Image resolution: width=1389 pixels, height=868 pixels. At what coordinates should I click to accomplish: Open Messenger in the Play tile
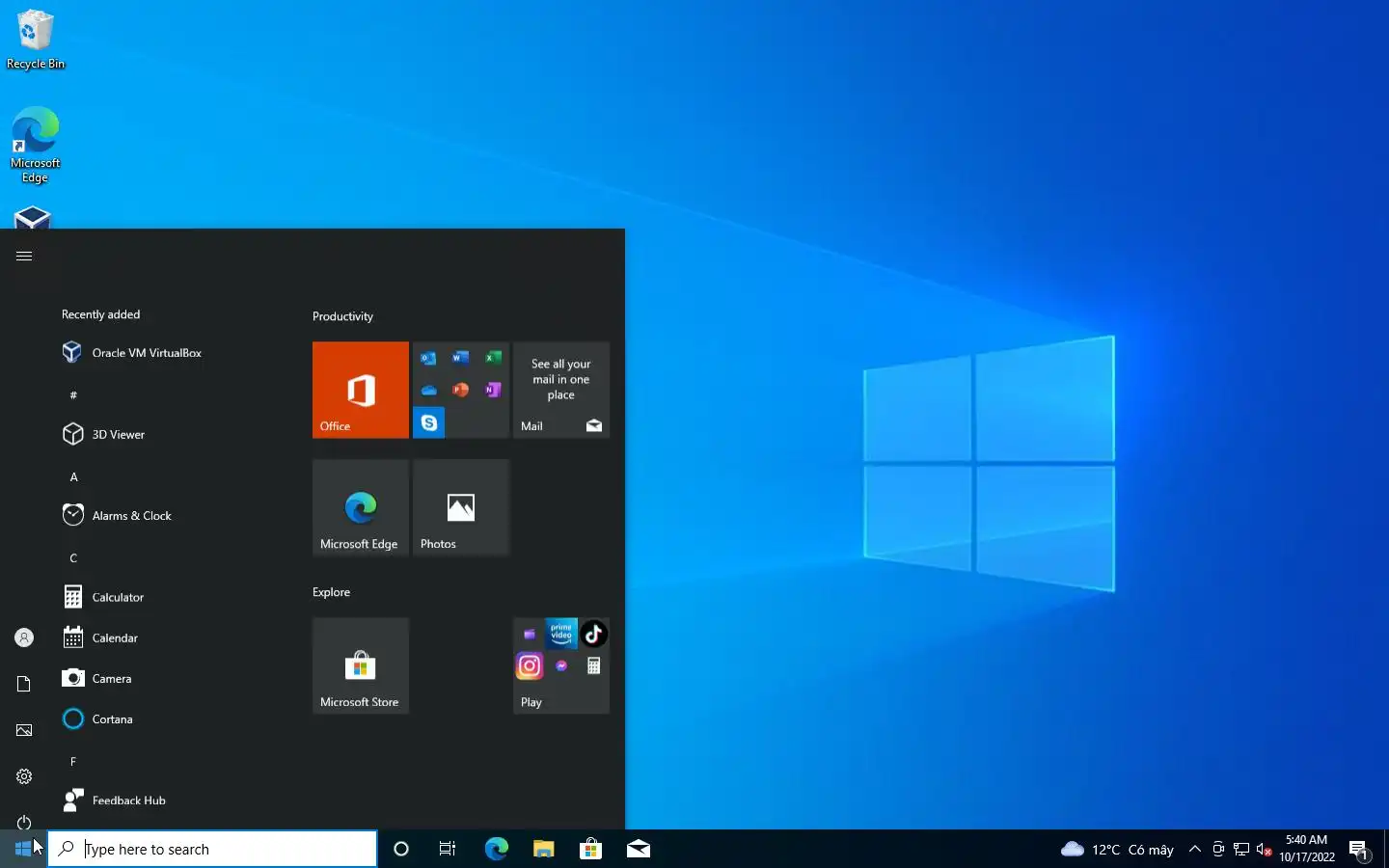[x=561, y=665]
